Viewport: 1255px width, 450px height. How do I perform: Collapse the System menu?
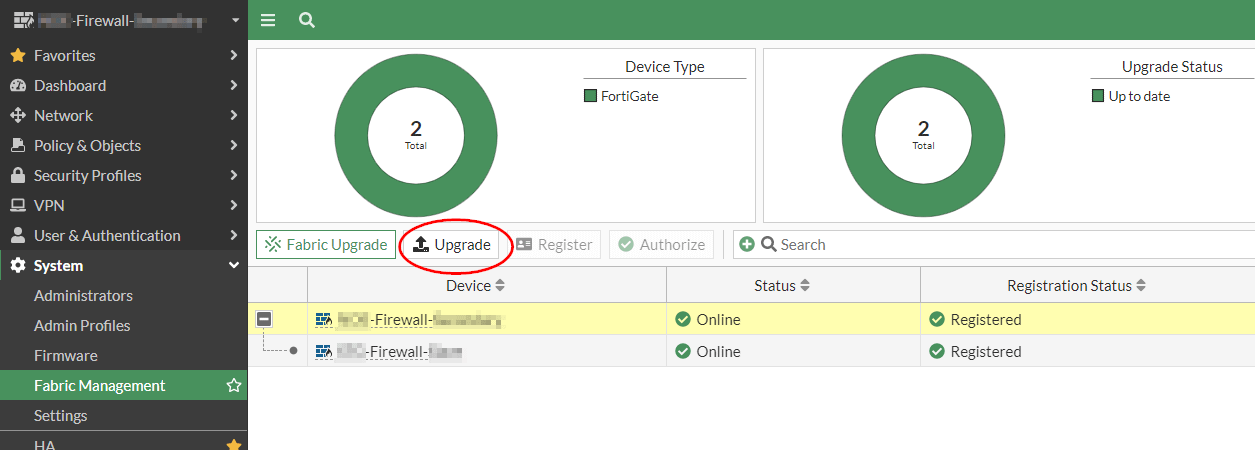coord(124,265)
